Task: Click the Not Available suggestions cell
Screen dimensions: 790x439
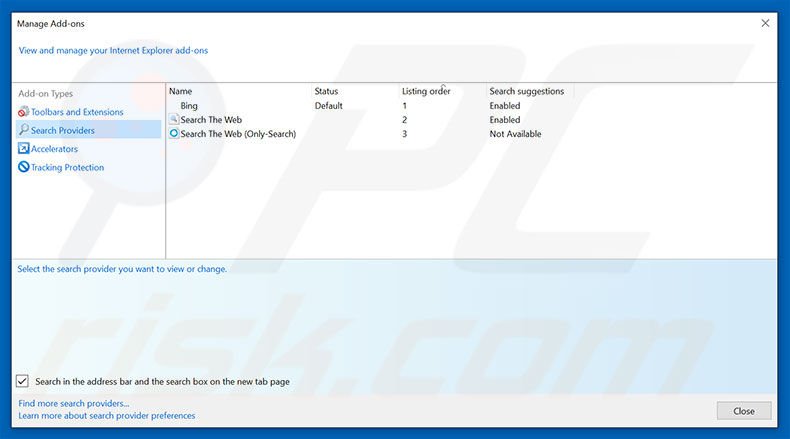Action: (515, 134)
